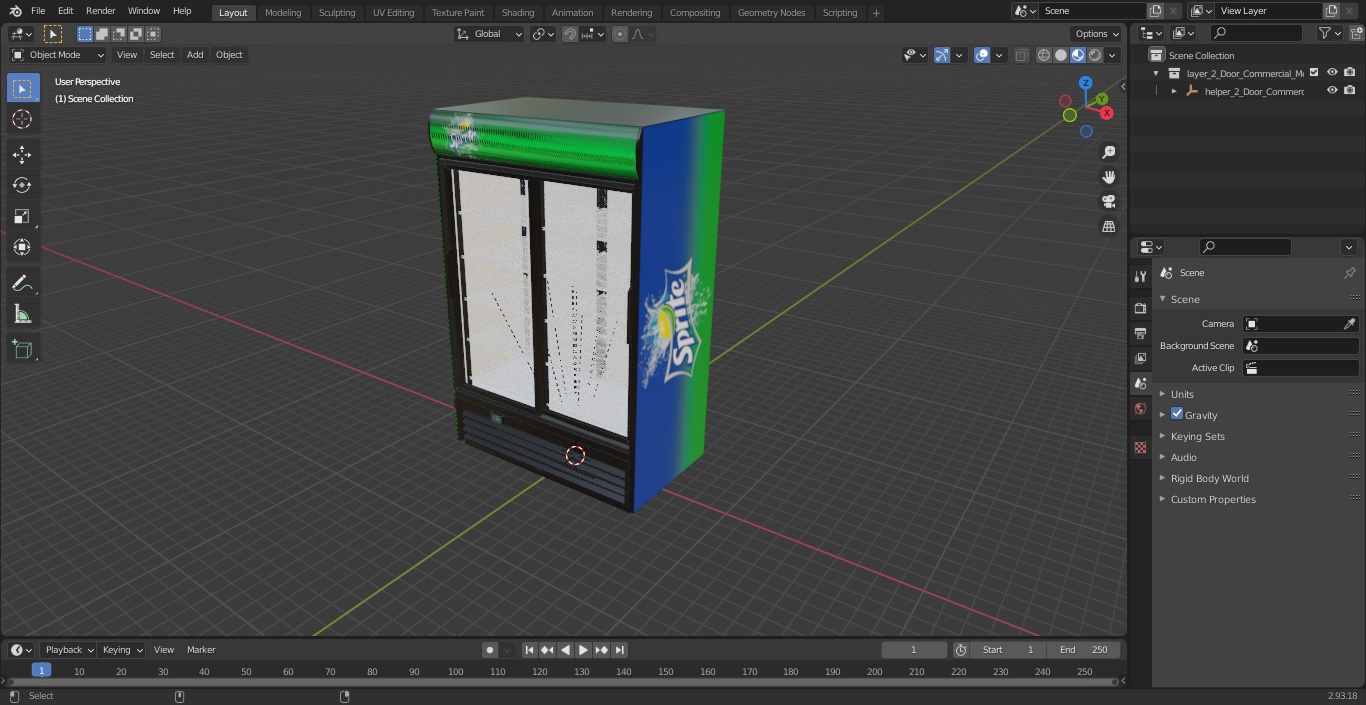Open shading options dropdown arrow

click(1112, 55)
